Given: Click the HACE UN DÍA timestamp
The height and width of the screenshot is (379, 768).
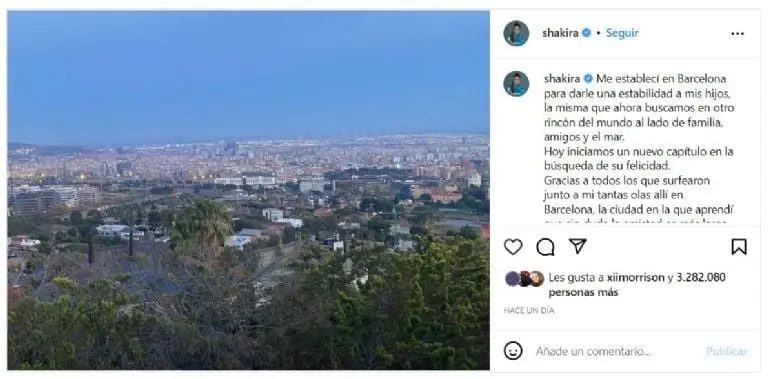Looking at the screenshot, I should (529, 310).
